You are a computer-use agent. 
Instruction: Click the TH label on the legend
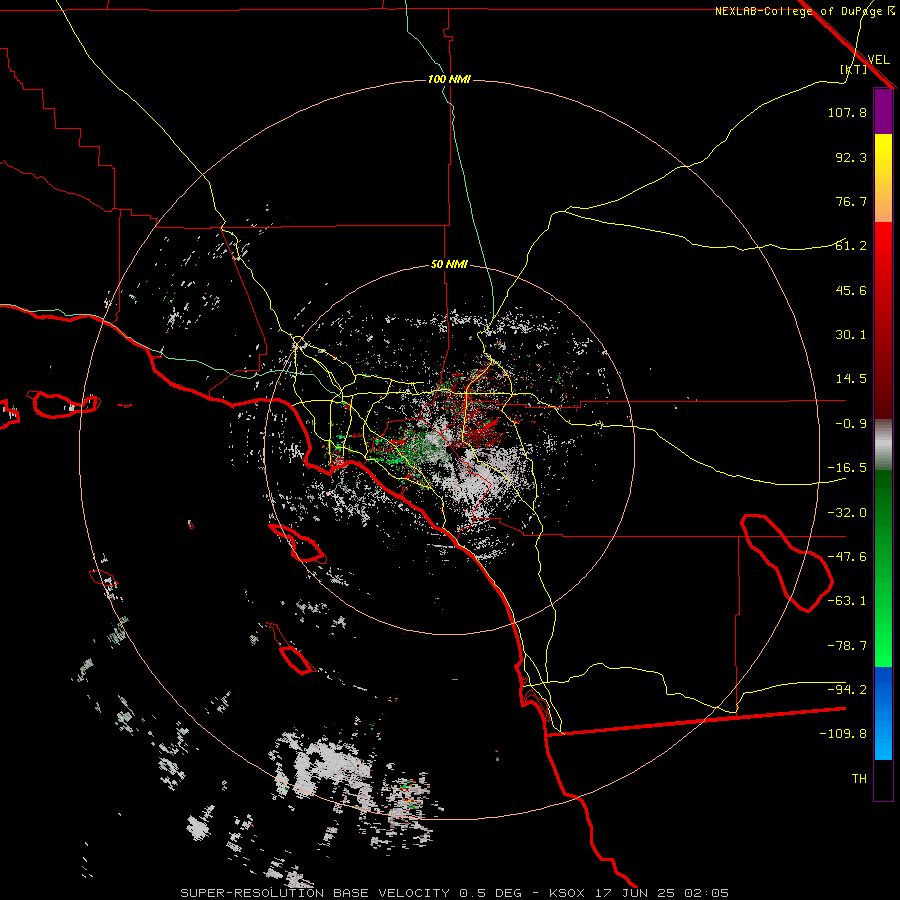click(859, 779)
